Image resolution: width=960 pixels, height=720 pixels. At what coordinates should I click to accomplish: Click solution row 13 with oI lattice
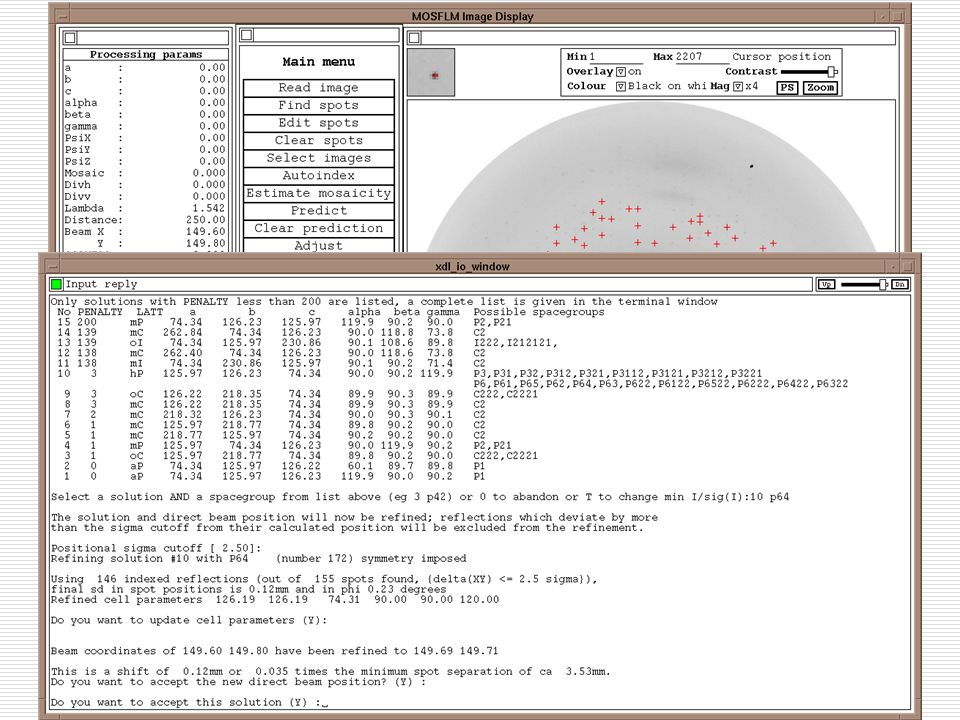click(x=307, y=343)
